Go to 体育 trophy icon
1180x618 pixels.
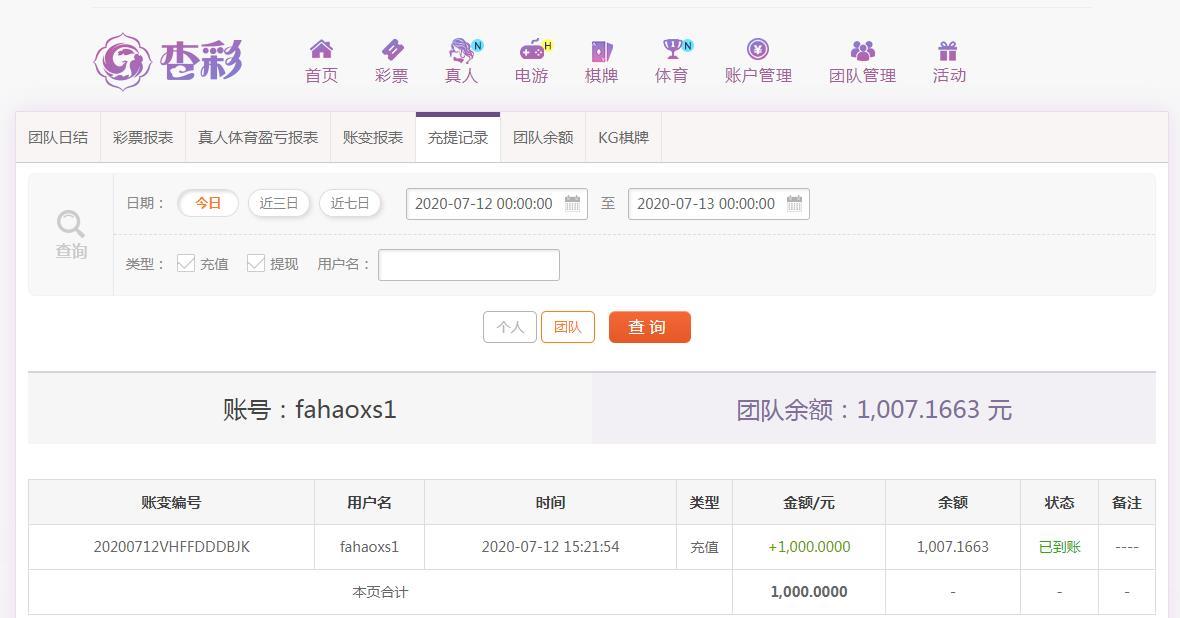(672, 49)
